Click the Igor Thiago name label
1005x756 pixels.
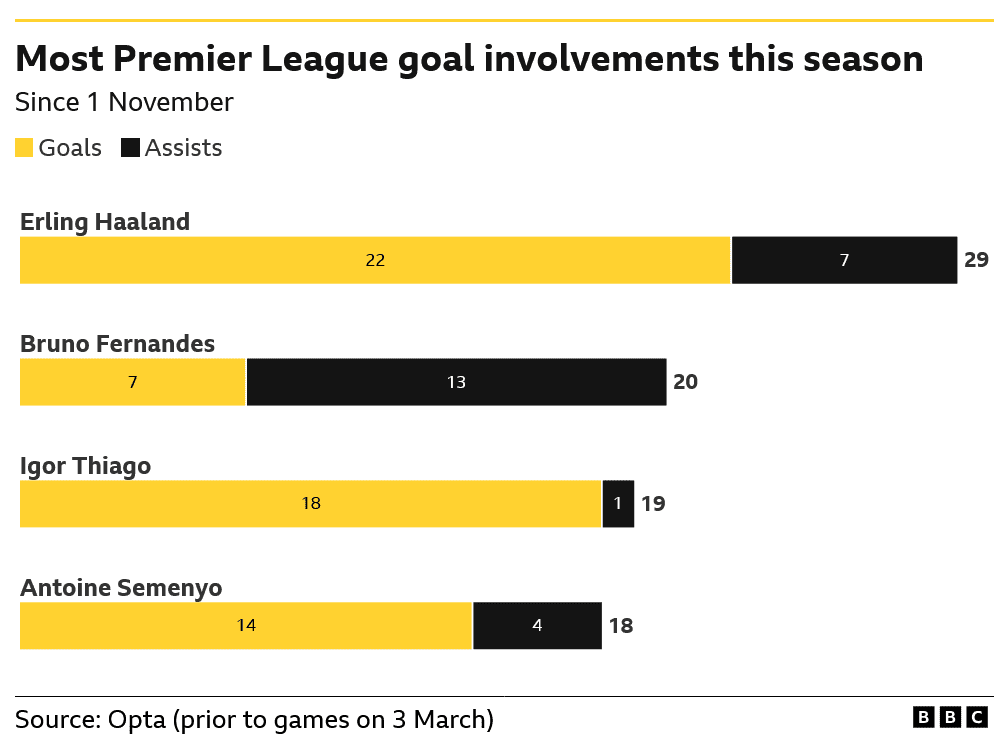(85, 466)
